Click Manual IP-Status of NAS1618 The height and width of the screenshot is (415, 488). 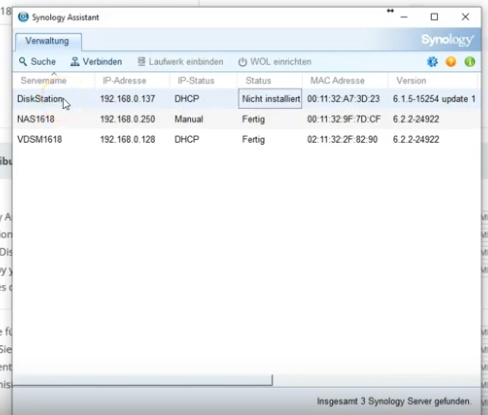(x=189, y=119)
